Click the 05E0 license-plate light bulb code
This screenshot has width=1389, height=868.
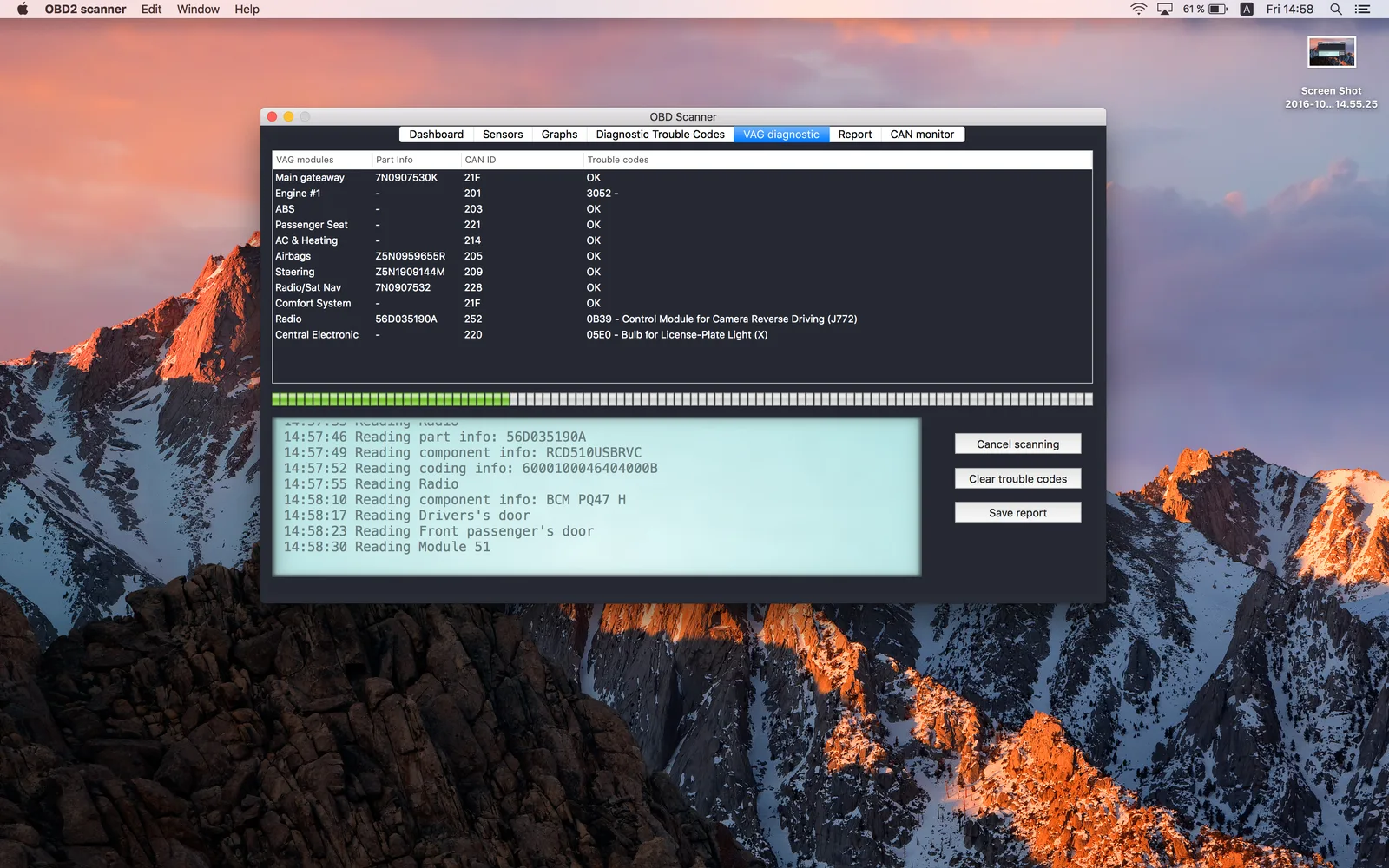(677, 335)
